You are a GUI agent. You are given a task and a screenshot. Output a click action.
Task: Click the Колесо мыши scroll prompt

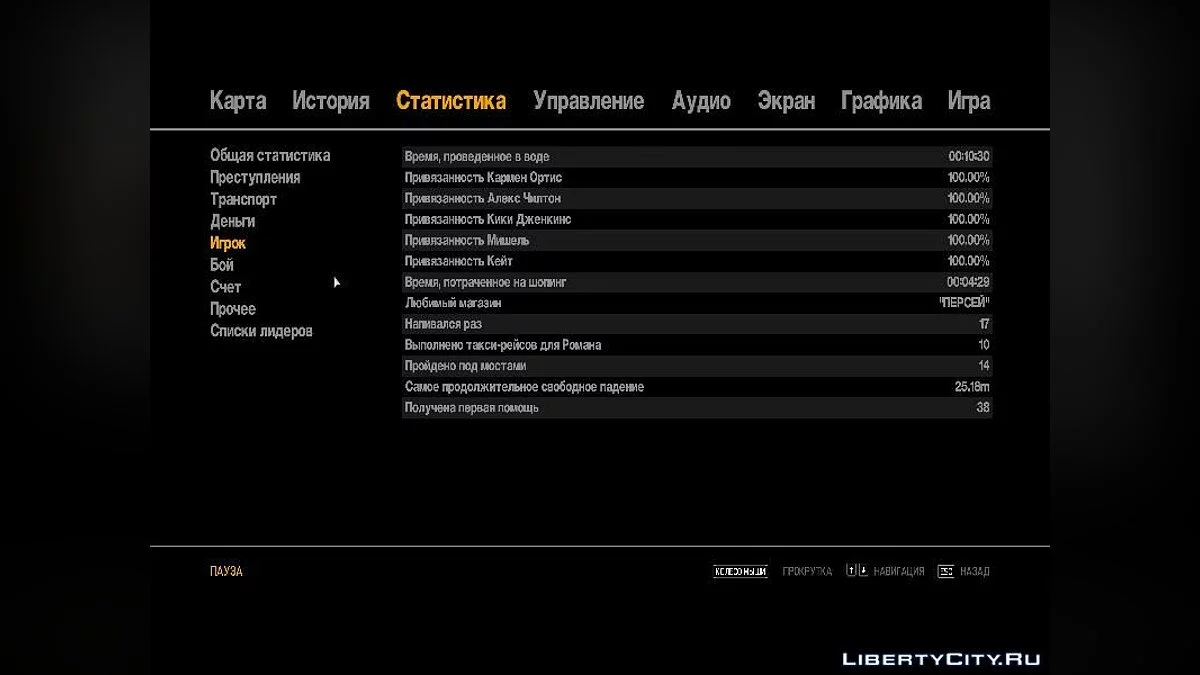point(739,571)
